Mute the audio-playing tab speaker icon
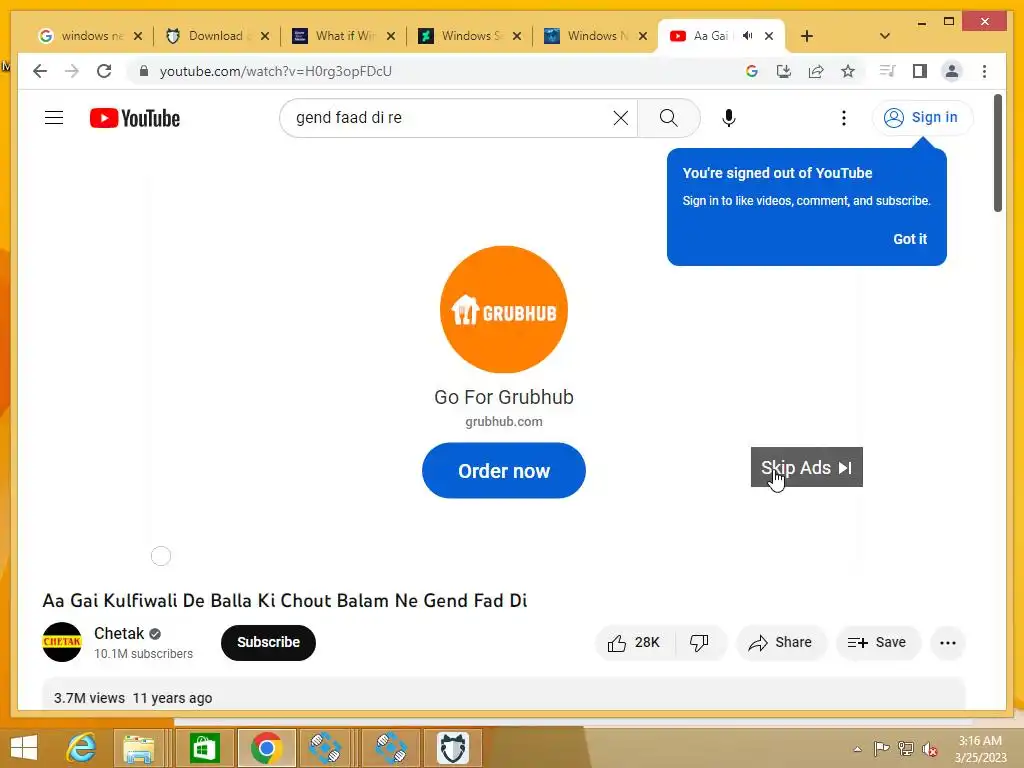The width and height of the screenshot is (1024, 768). 747,36
